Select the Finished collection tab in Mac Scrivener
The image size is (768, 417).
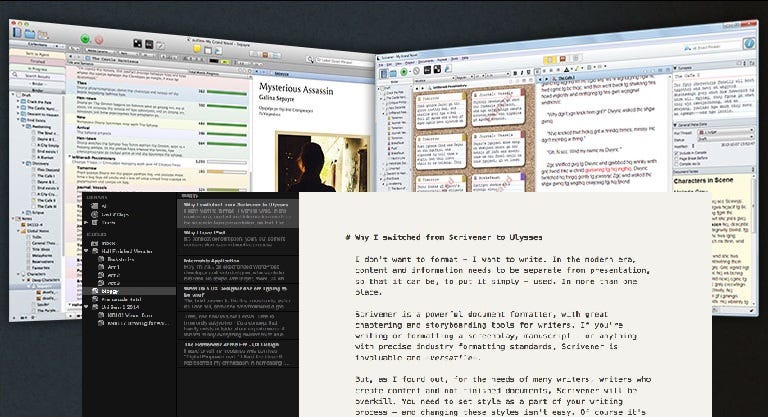click(x=37, y=62)
